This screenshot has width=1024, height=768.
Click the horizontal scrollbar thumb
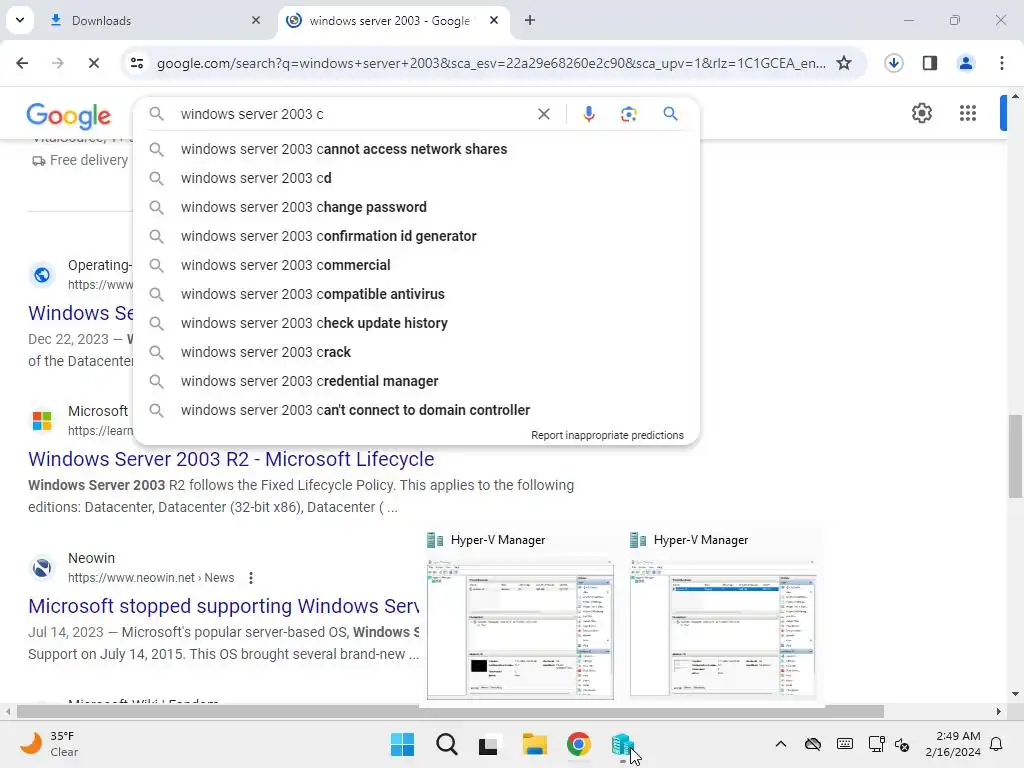(451, 711)
